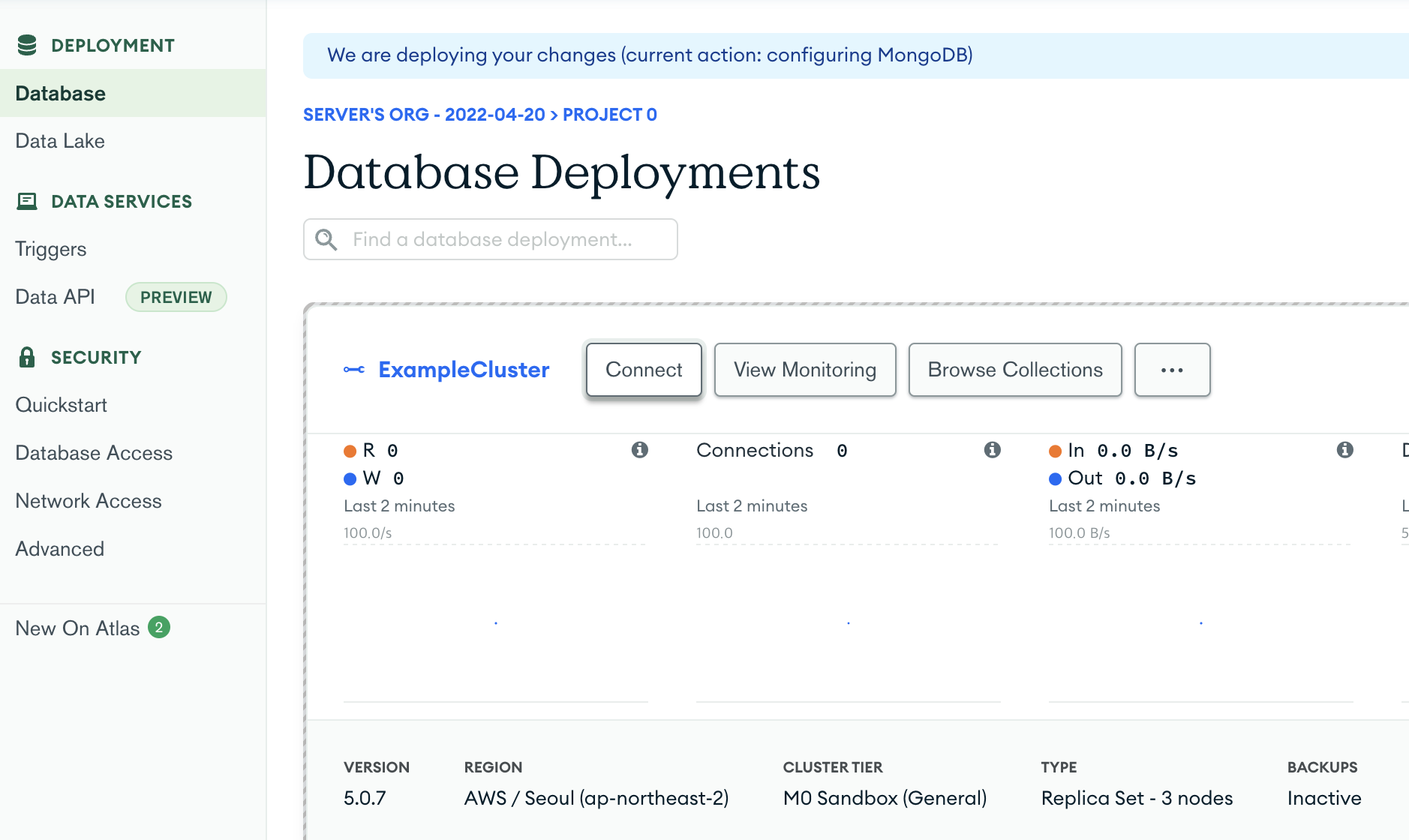Click the version value 5.0.7
This screenshot has height=840, width=1409.
tap(365, 798)
